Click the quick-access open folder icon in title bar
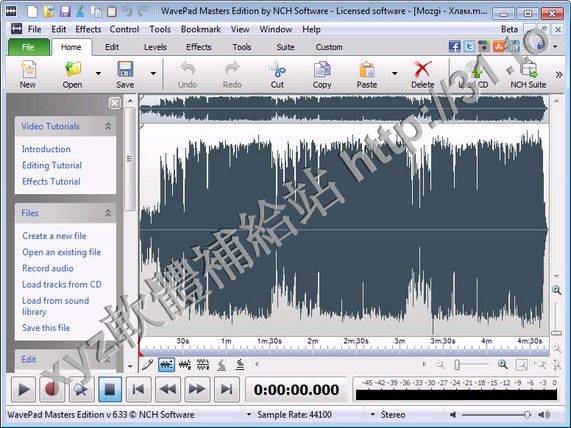The height and width of the screenshot is (428, 571). (x=49, y=12)
